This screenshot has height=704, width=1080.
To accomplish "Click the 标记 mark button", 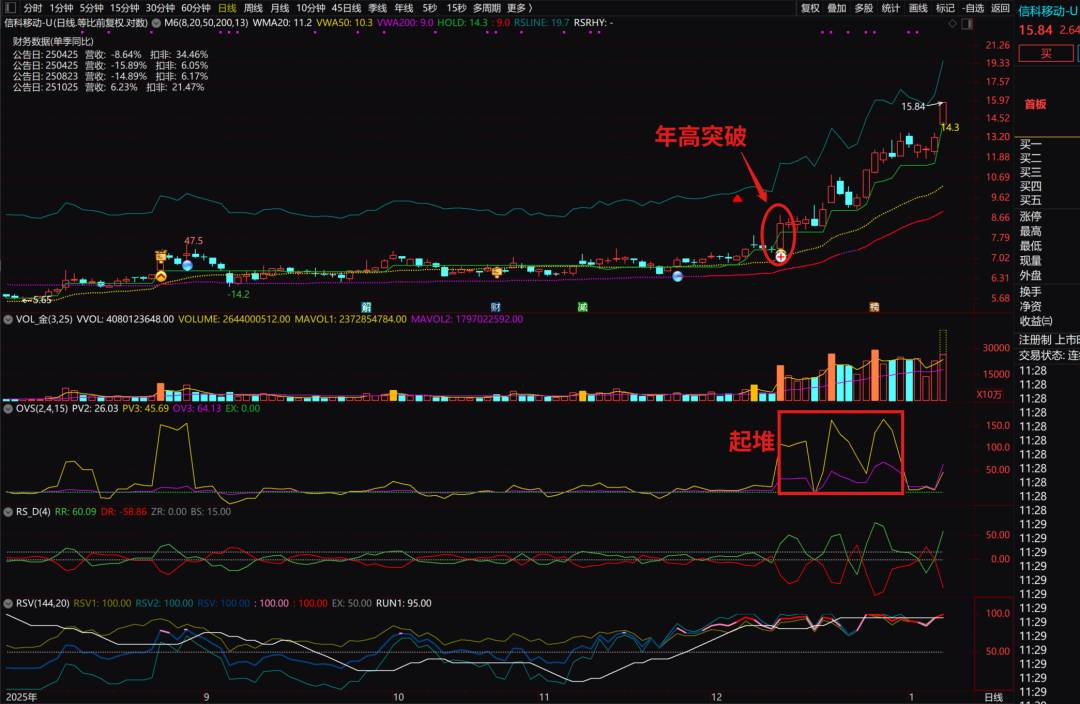I will (945, 8).
